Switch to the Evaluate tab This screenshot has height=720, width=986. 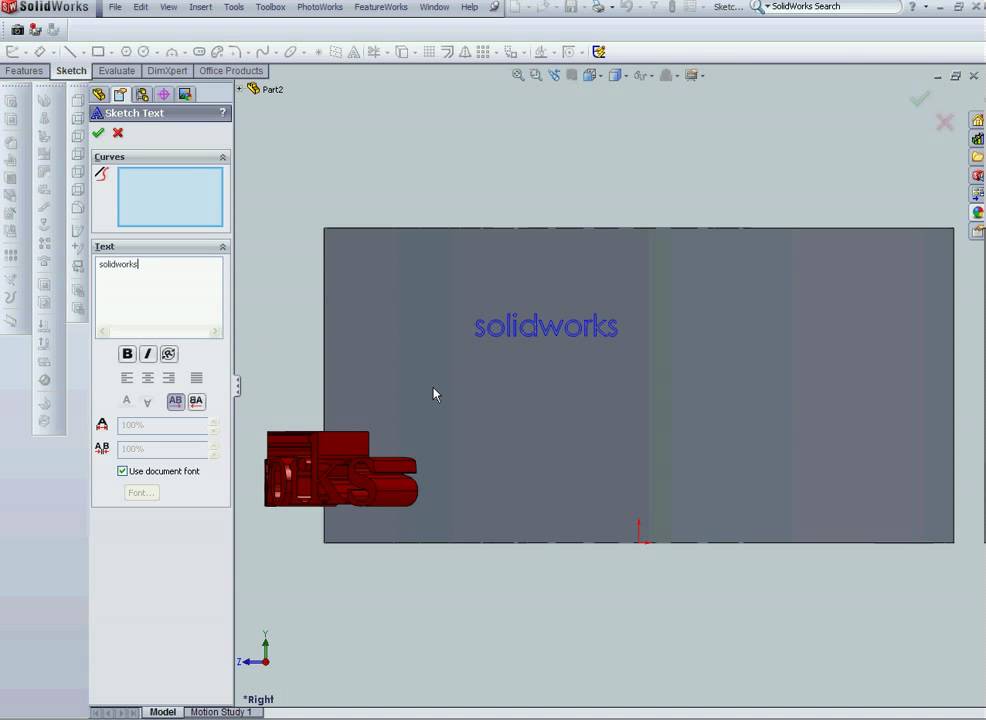116,71
